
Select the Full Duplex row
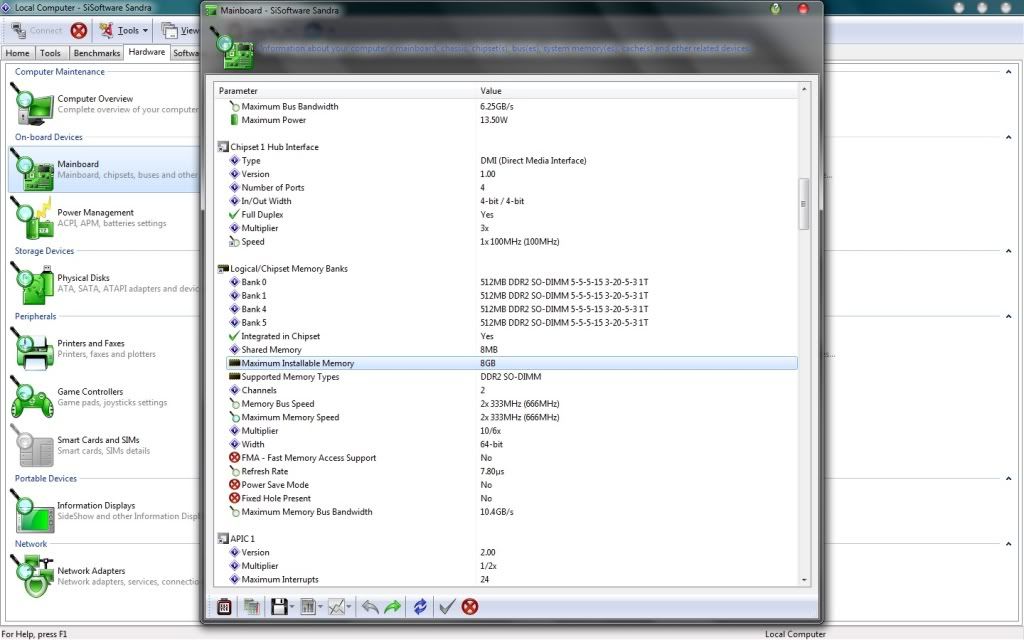[512, 215]
